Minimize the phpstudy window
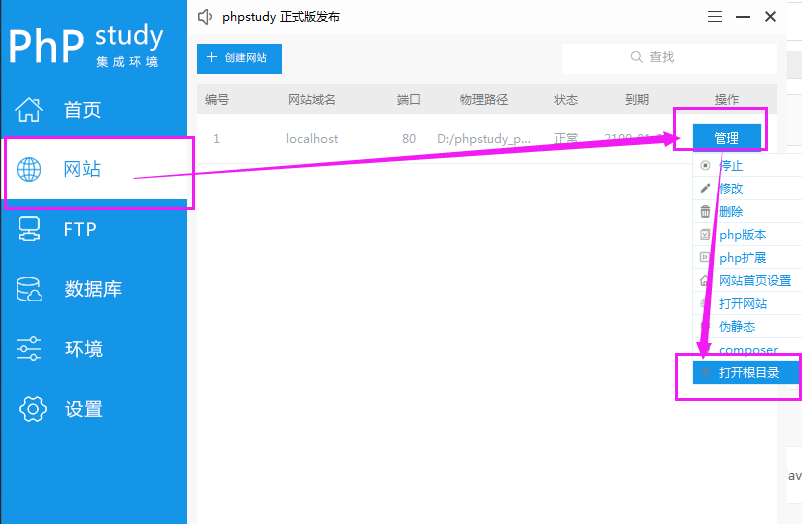The image size is (802, 524). pyautogui.click(x=743, y=17)
